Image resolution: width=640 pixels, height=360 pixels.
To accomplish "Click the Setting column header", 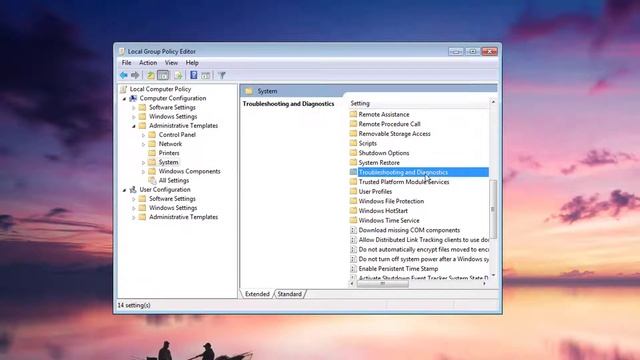I will point(418,103).
